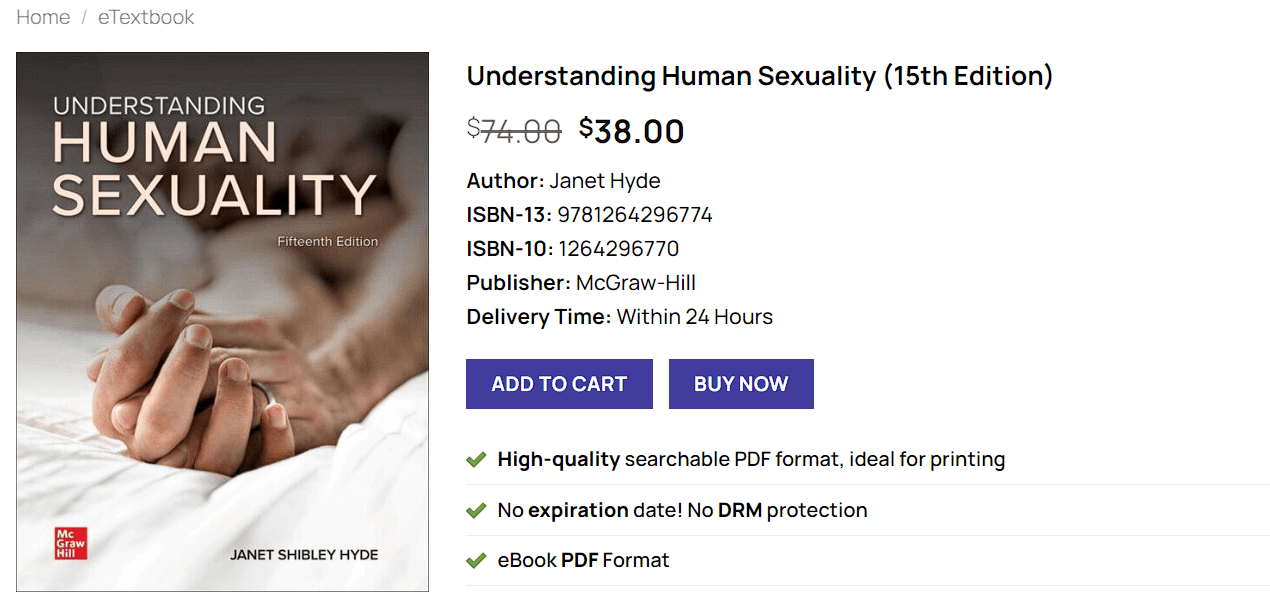Select the book cover image
Image resolution: width=1270 pixels, height=607 pixels.
coord(222,322)
